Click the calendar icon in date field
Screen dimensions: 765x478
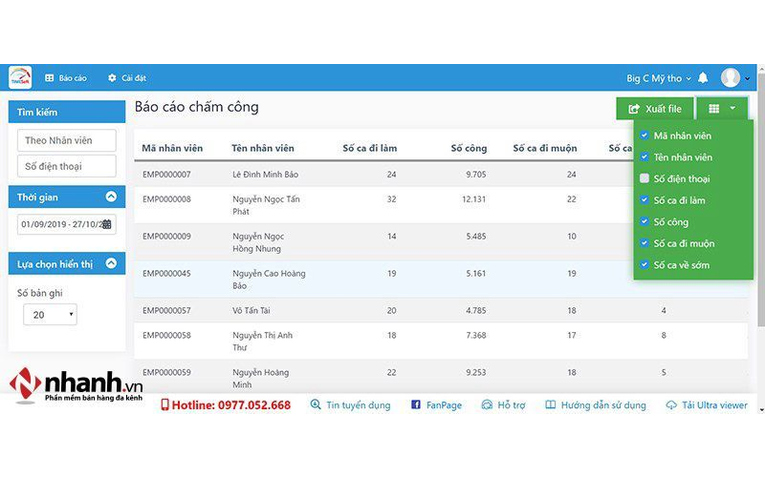107,224
